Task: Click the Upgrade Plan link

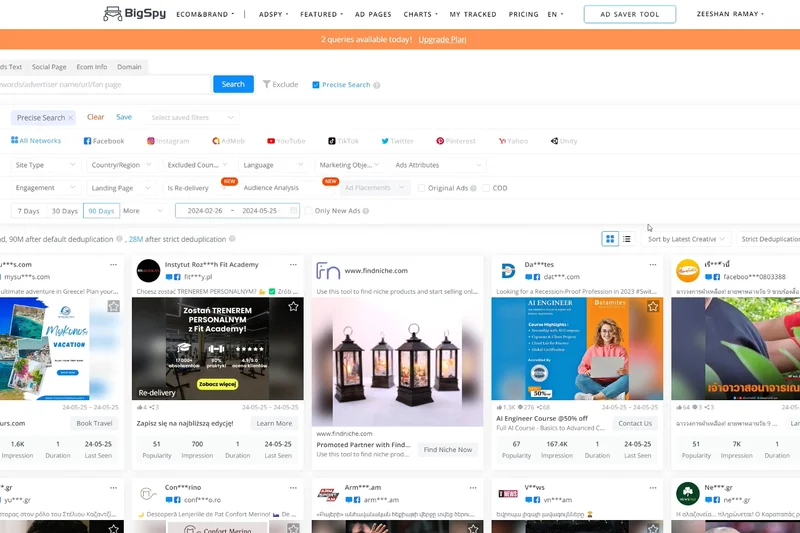Action: coord(442,40)
